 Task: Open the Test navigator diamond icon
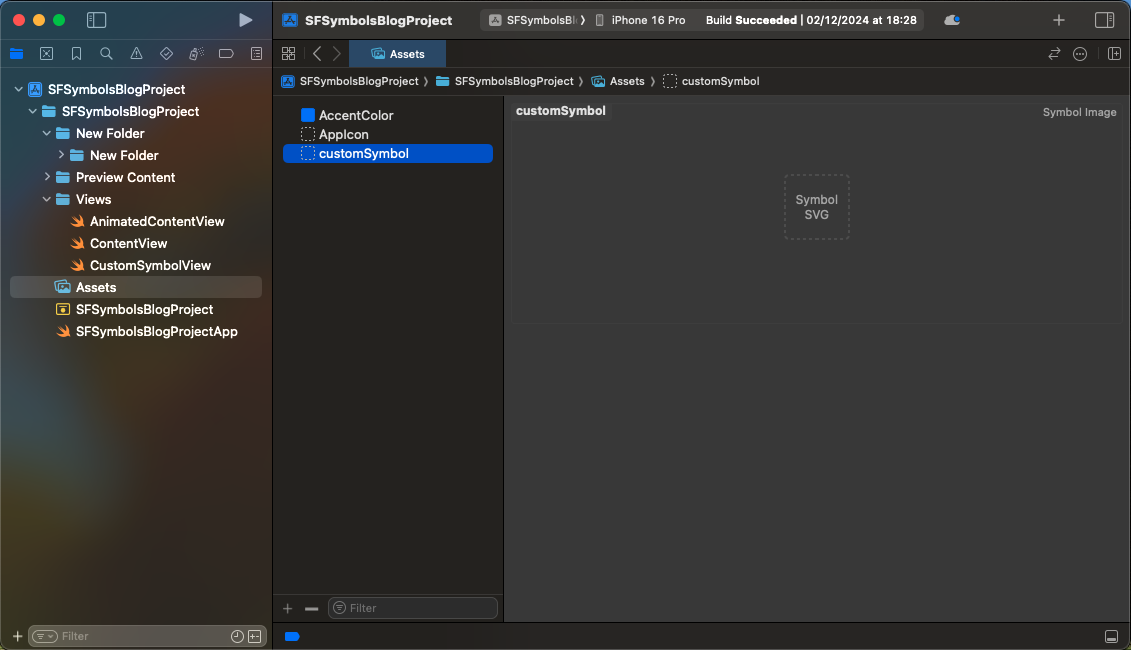pos(166,53)
